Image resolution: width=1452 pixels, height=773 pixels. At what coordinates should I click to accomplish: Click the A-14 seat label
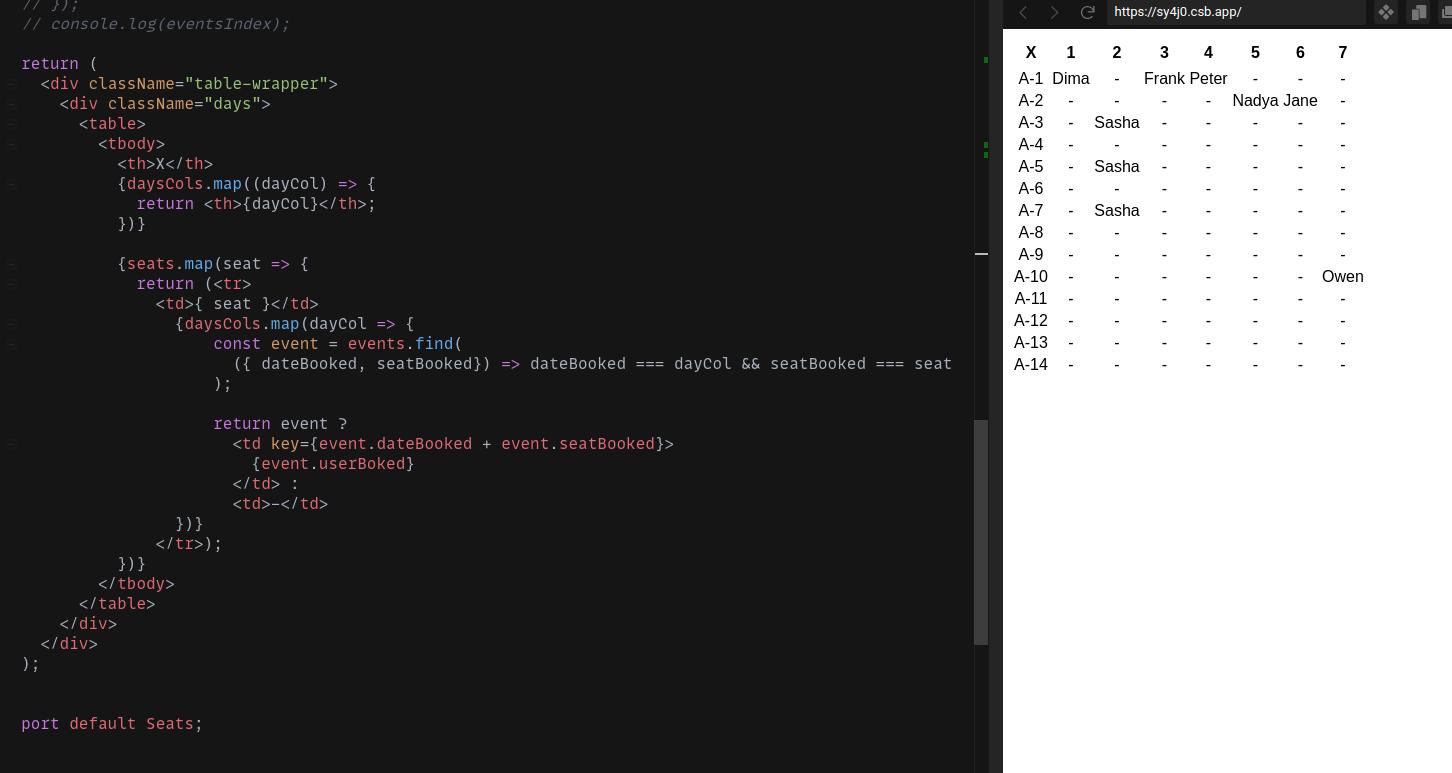(1031, 364)
